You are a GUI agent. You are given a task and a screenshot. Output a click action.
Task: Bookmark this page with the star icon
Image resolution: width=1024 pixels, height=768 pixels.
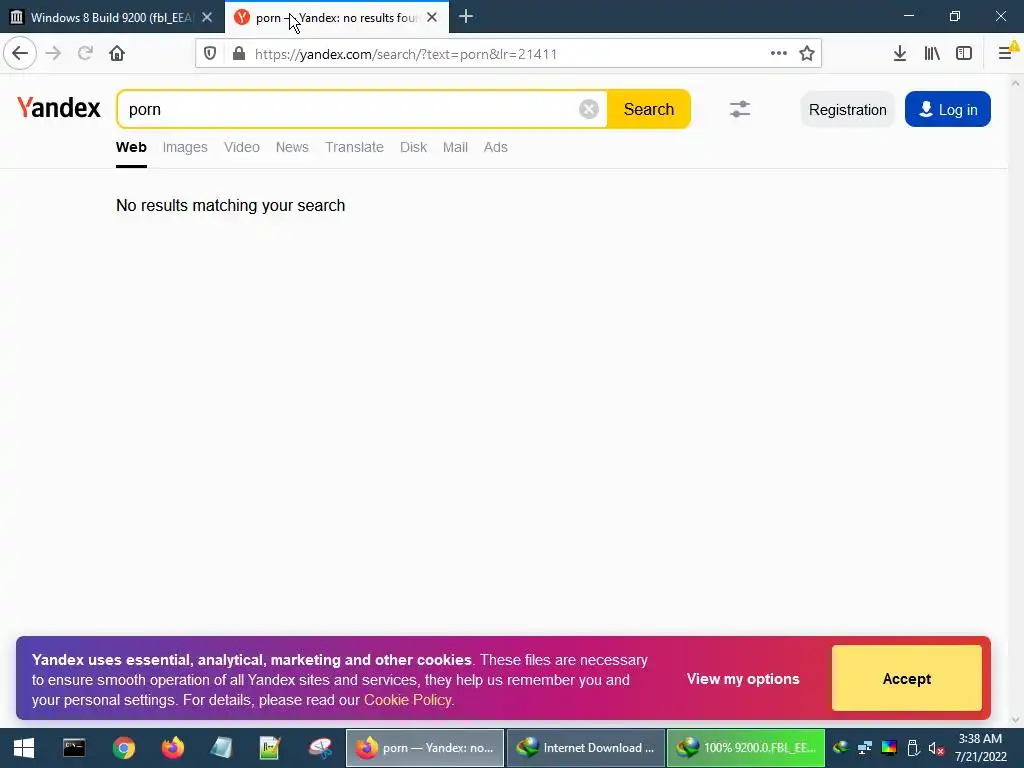tap(807, 54)
